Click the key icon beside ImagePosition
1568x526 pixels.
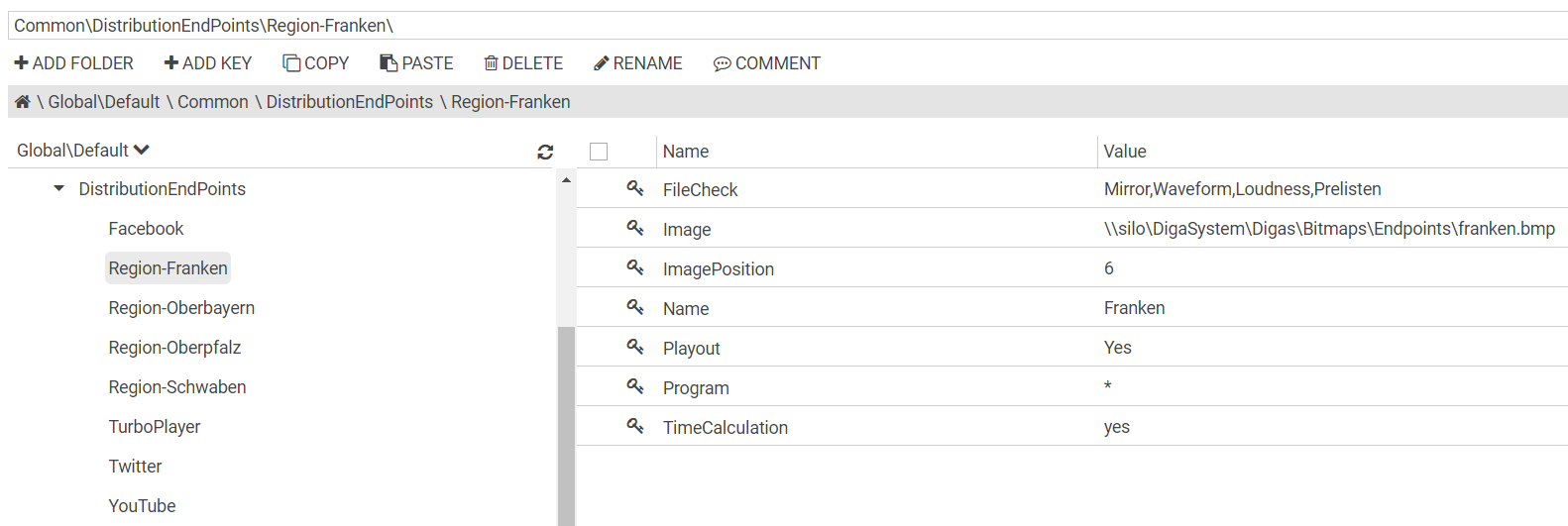point(635,267)
